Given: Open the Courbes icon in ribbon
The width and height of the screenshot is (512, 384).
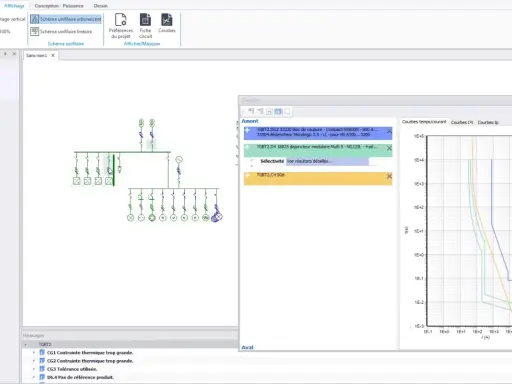Looking at the screenshot, I should coord(167,23).
